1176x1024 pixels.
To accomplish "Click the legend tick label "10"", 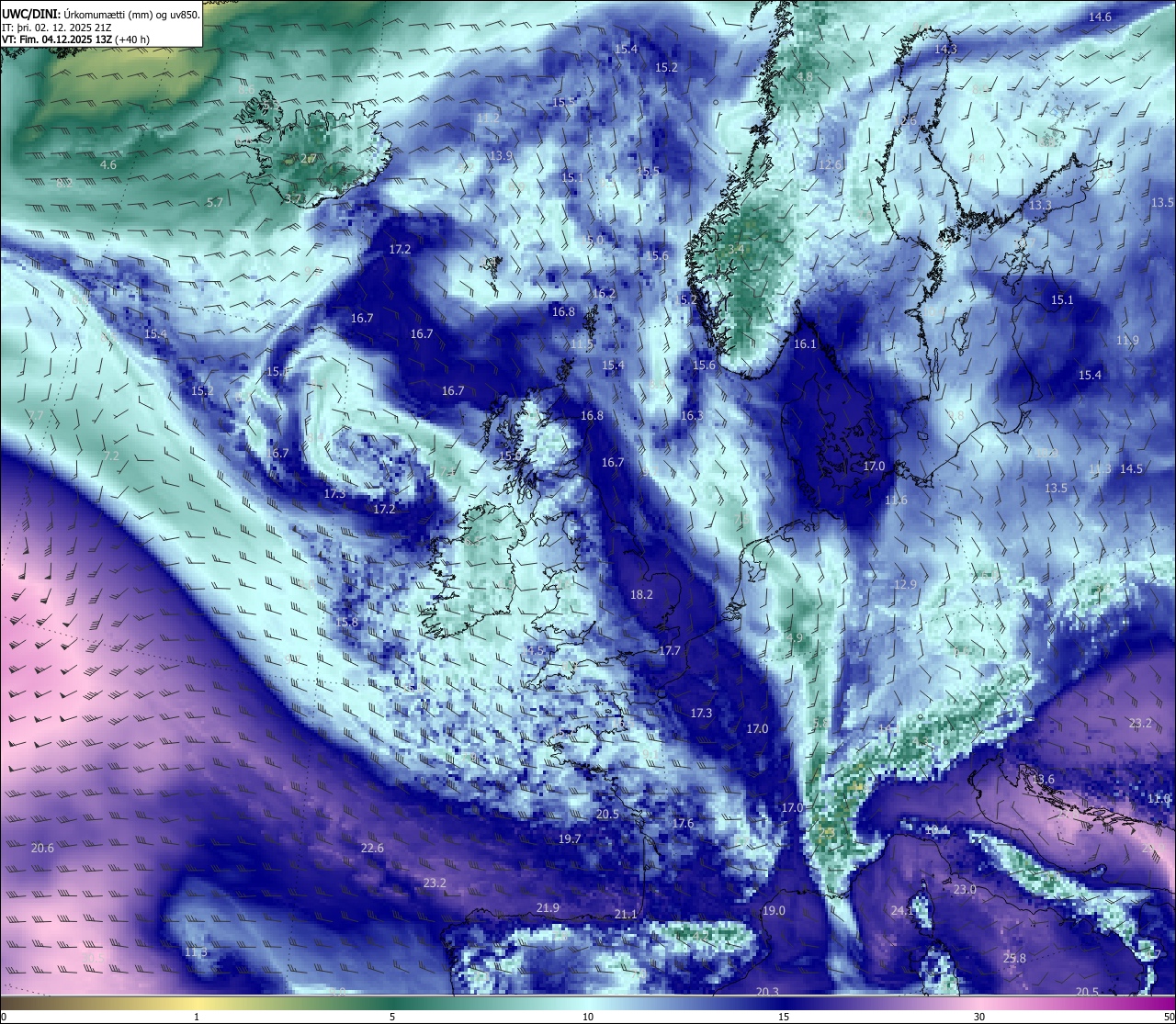I will pos(588,1017).
